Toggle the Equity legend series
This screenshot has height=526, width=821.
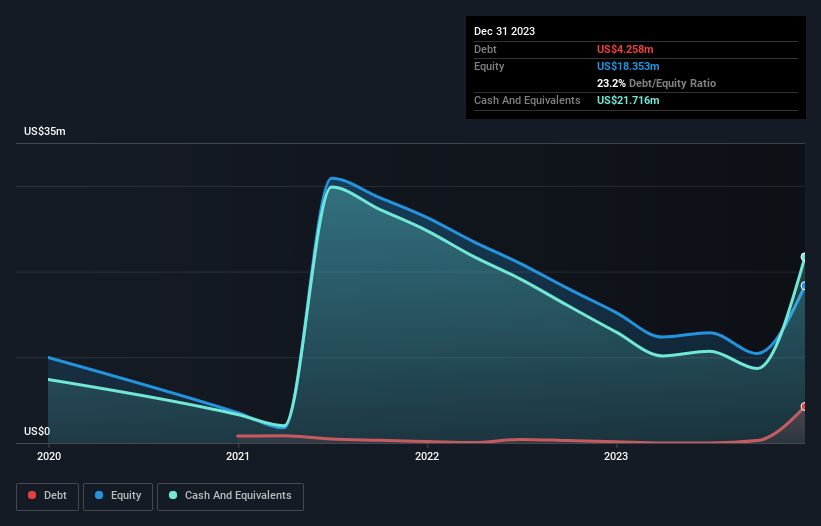coord(118,496)
